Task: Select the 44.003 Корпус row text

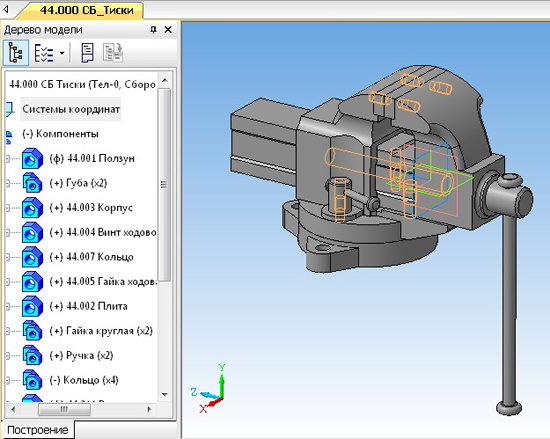Action: click(91, 208)
